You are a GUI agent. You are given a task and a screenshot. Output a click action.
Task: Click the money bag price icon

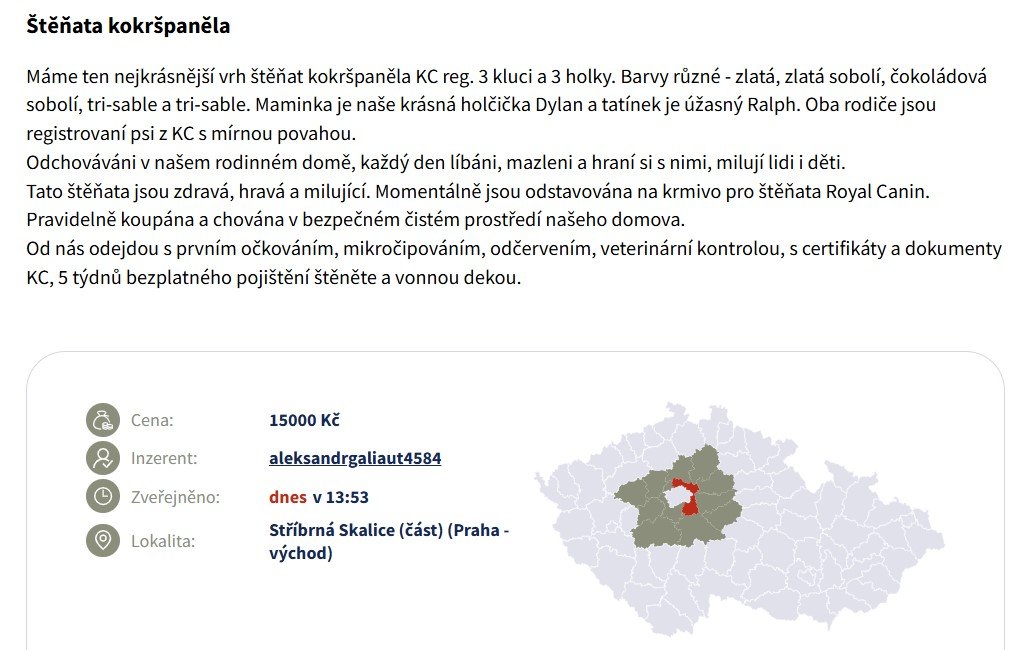102,420
